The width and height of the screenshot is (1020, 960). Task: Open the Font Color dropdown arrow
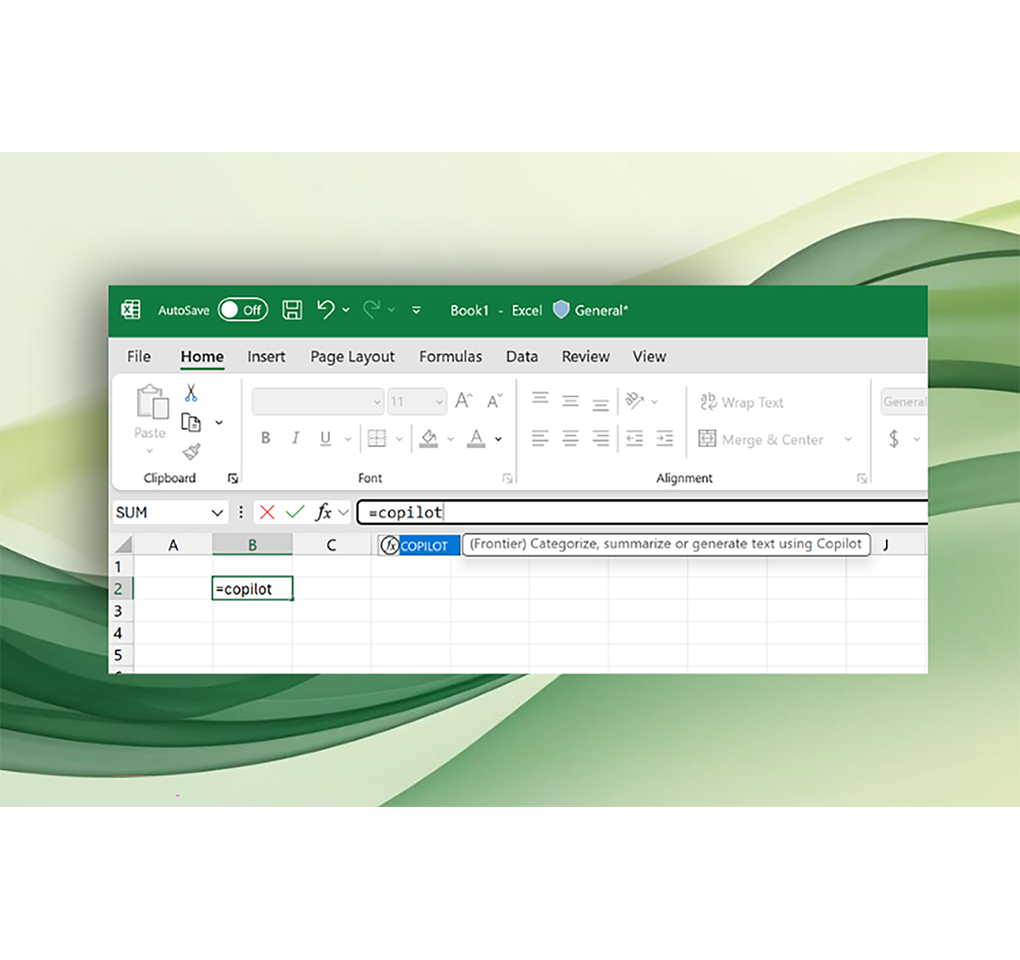pos(498,439)
